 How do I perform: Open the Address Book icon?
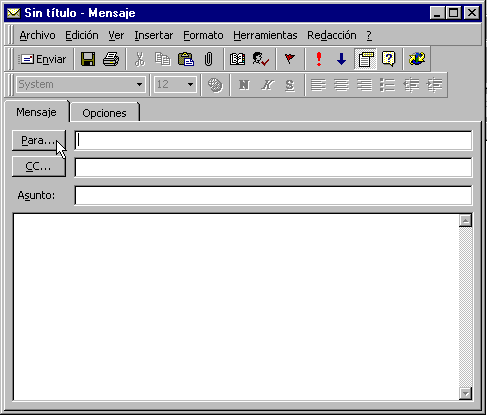click(x=237, y=59)
